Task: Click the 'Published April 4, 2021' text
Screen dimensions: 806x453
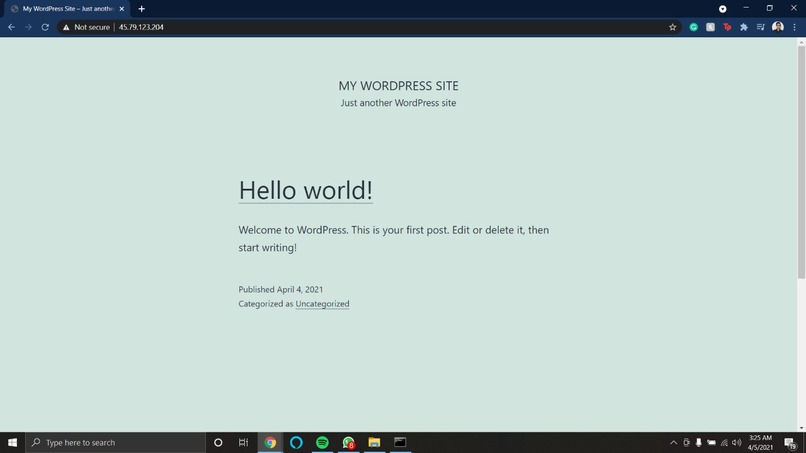Action: click(x=281, y=289)
